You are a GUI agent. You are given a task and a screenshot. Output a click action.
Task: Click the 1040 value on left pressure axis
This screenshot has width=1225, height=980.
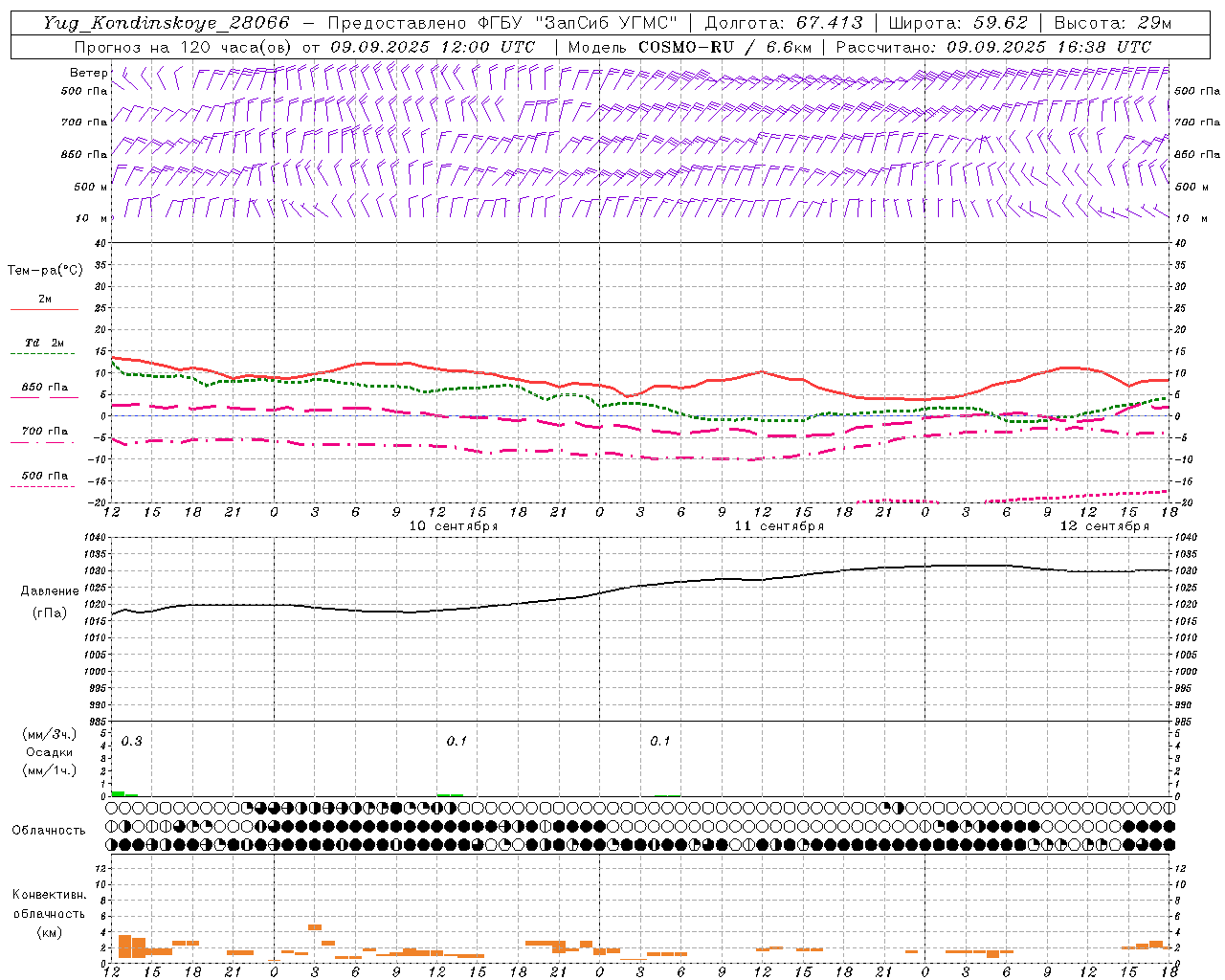pos(93,537)
